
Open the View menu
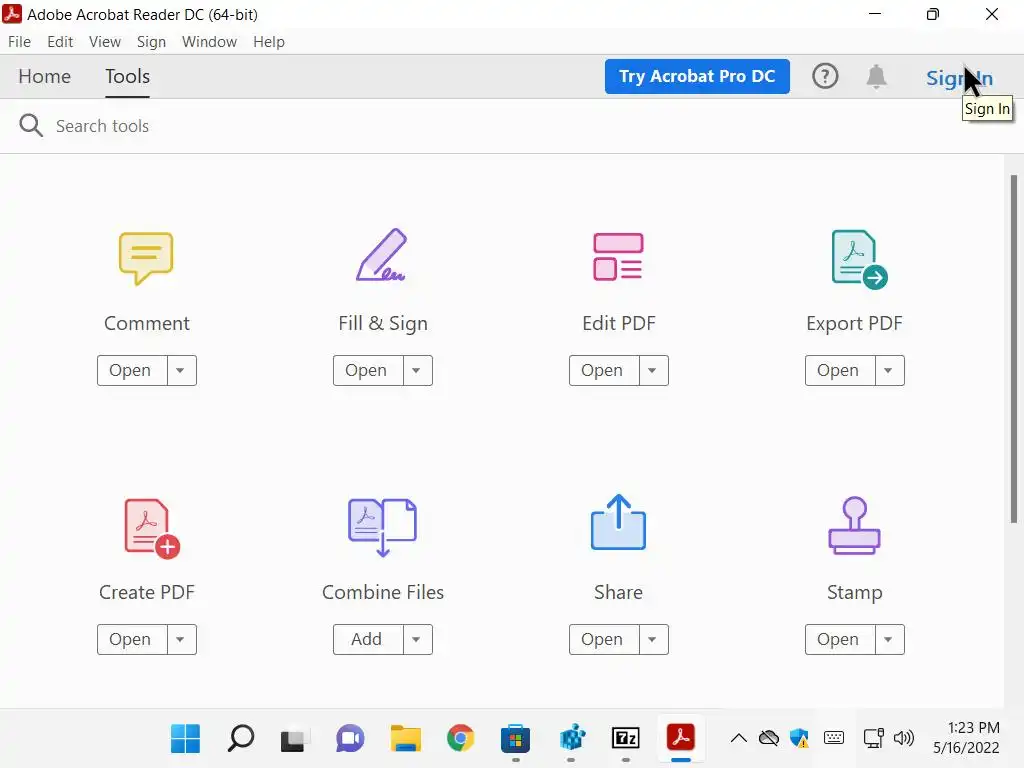[104, 42]
